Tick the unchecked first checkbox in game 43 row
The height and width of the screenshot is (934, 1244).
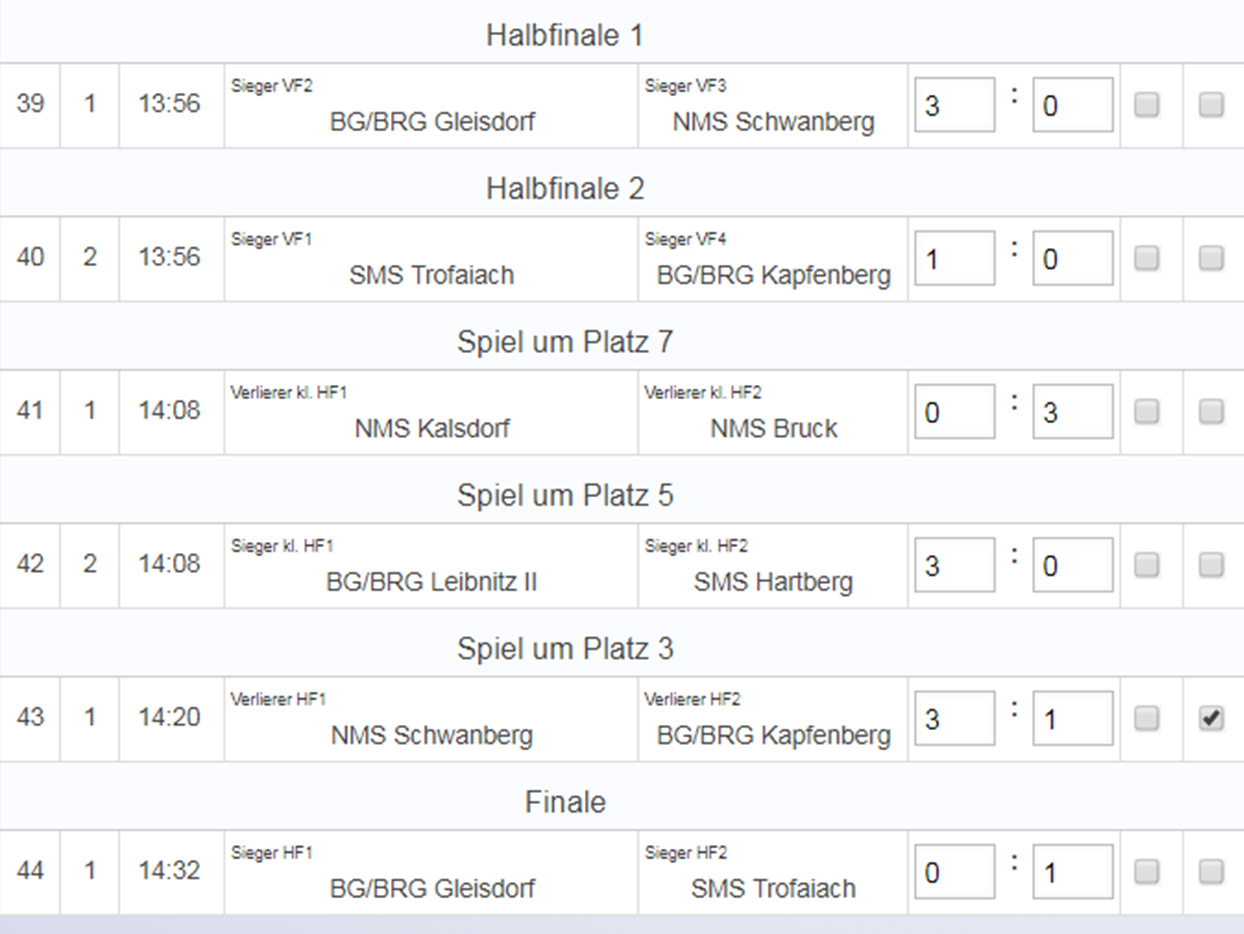tap(1146, 719)
